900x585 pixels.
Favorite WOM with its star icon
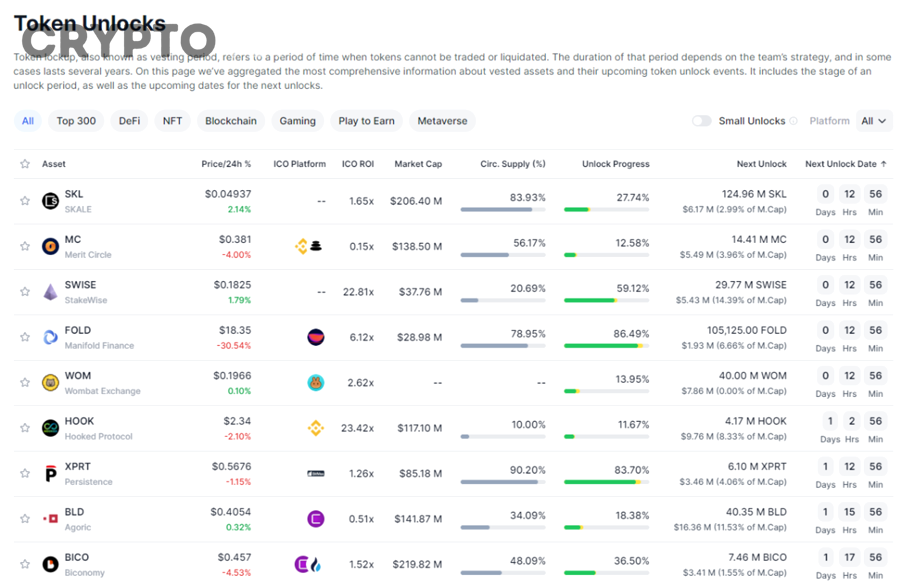coord(25,382)
